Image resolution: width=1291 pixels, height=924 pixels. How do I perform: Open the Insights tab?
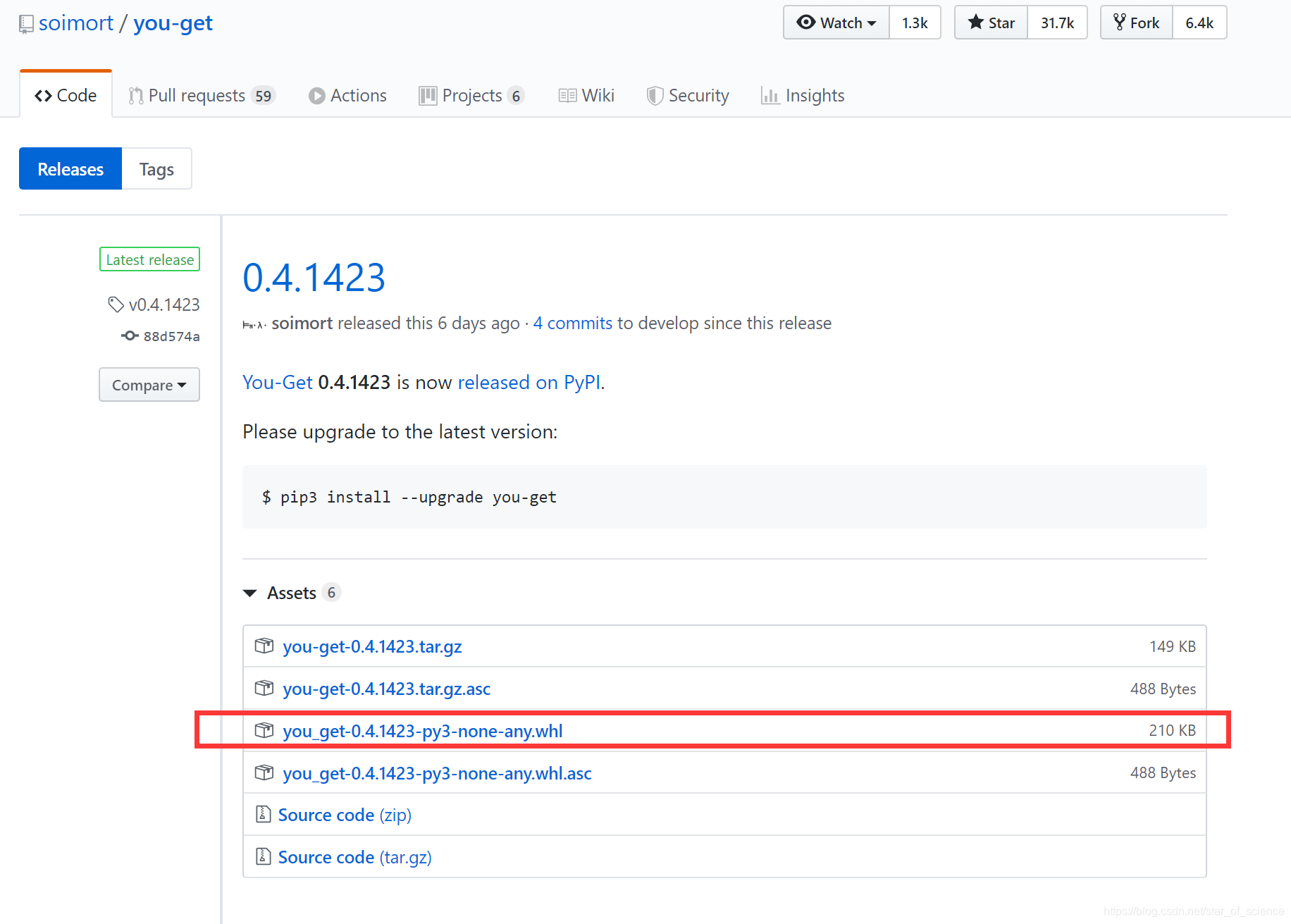click(803, 95)
